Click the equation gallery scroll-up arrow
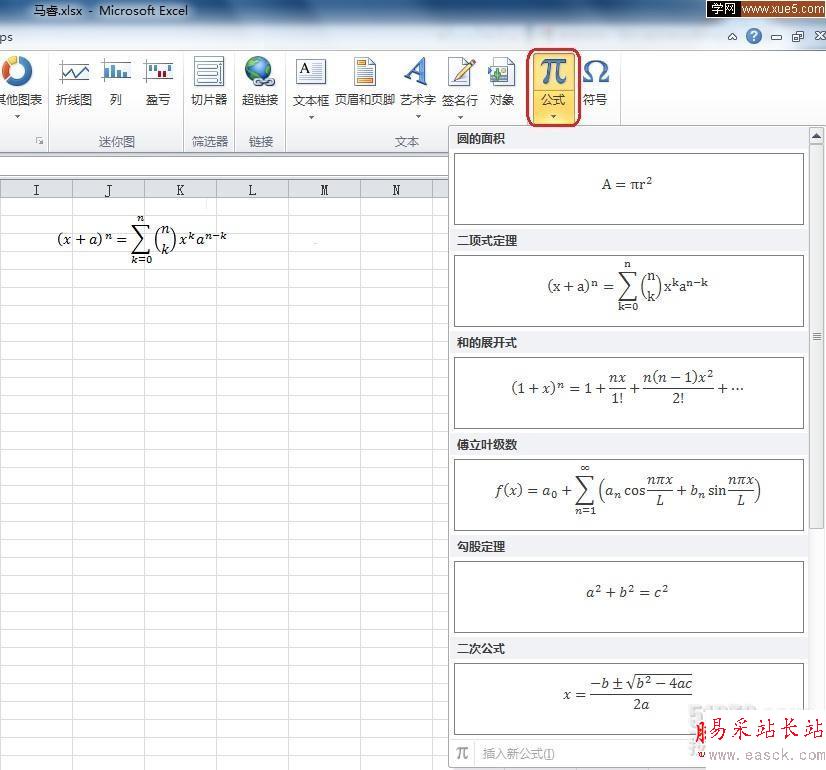 click(x=816, y=136)
